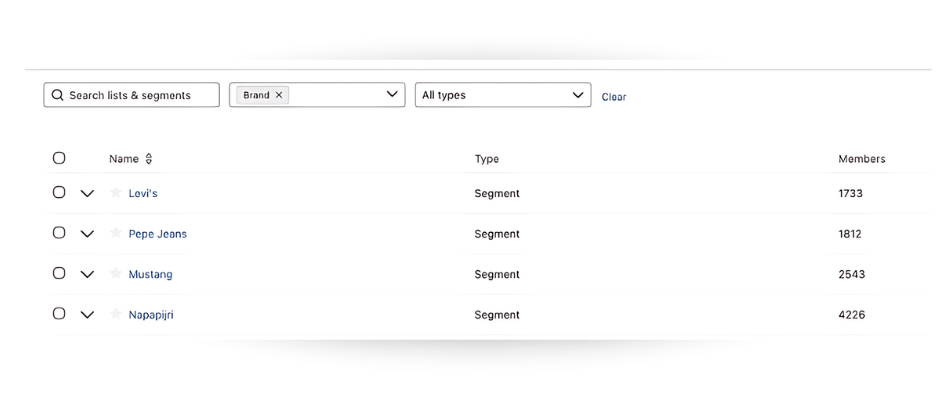
Task: Open the Napapijri segment
Action: point(151,314)
